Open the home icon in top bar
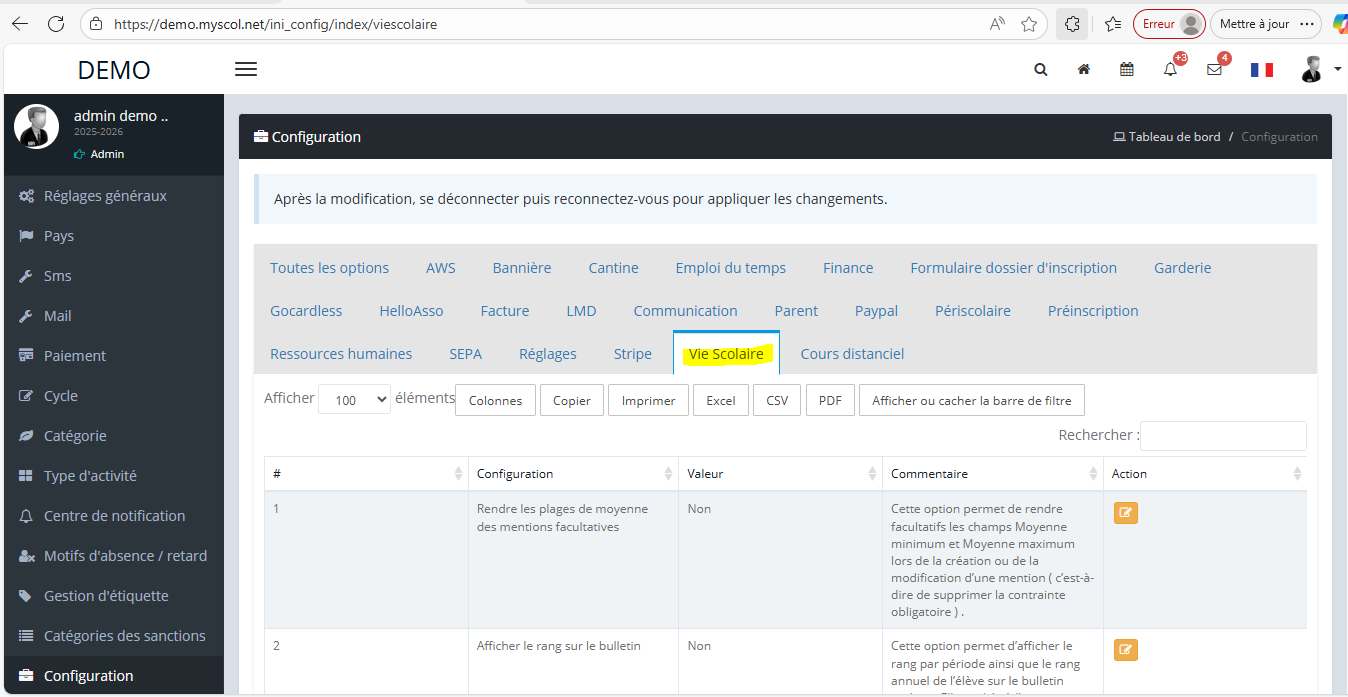The height and width of the screenshot is (697, 1348). click(x=1083, y=70)
